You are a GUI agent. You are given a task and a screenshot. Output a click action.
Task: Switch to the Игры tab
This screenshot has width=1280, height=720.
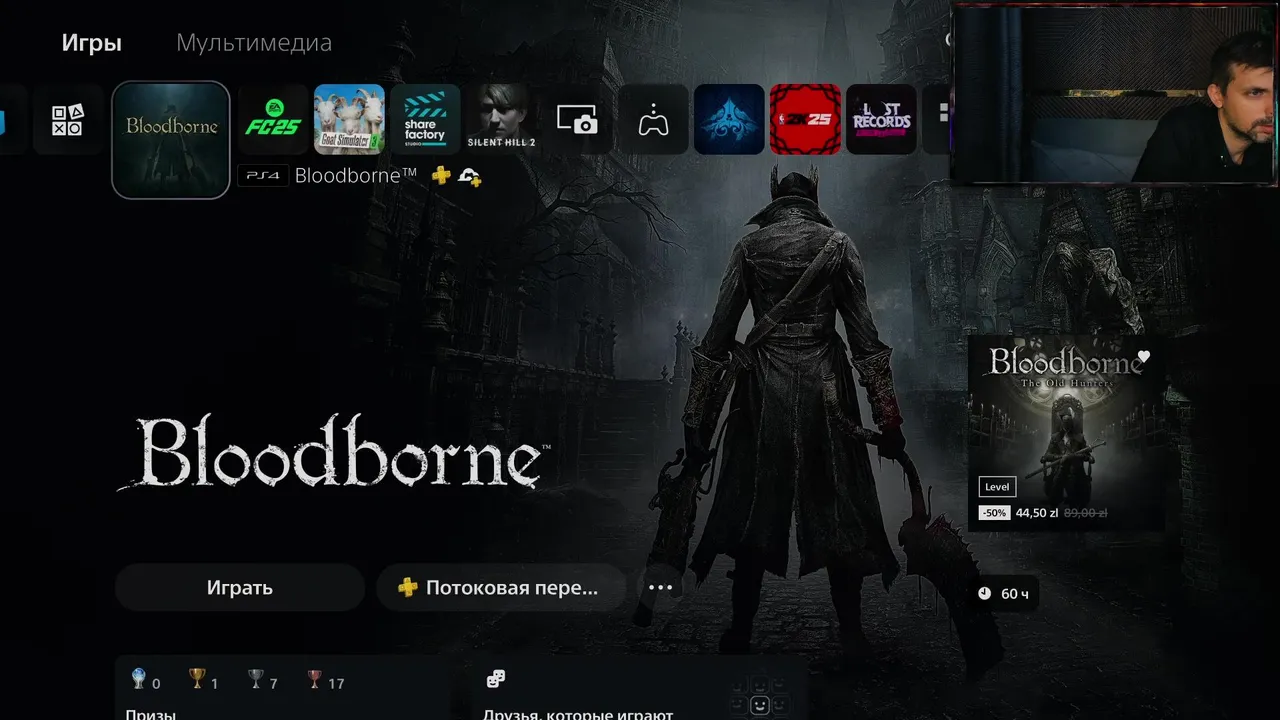(91, 43)
